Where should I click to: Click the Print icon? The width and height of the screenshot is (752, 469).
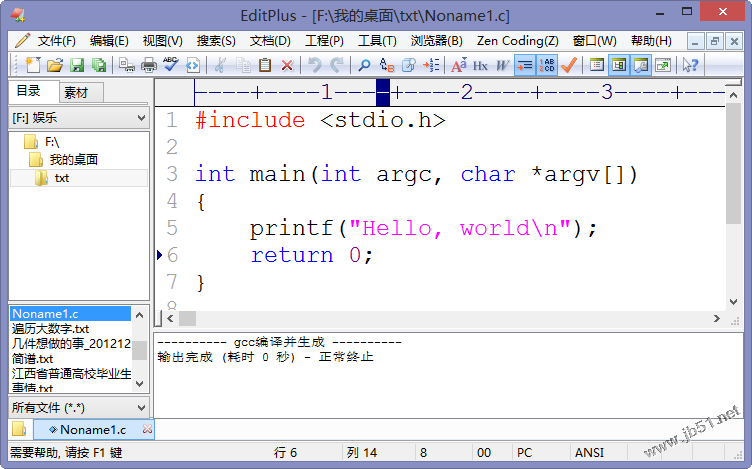coord(149,65)
